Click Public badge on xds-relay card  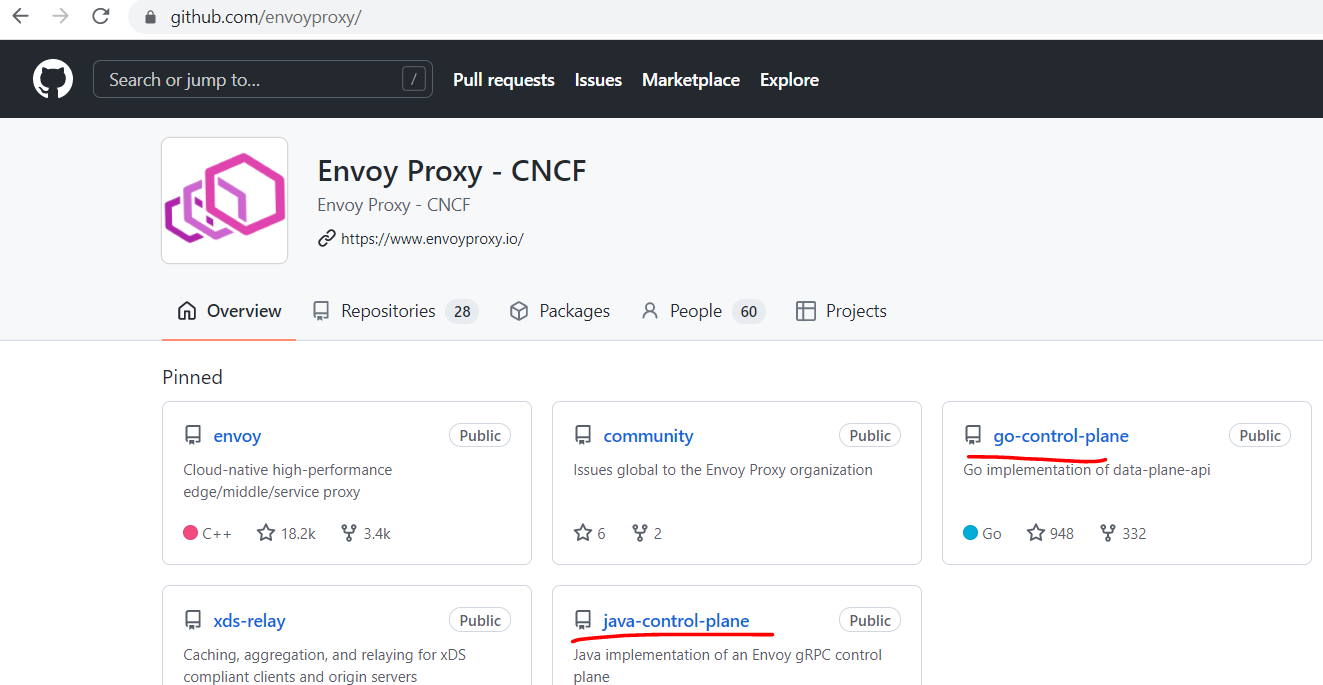pyautogui.click(x=480, y=620)
